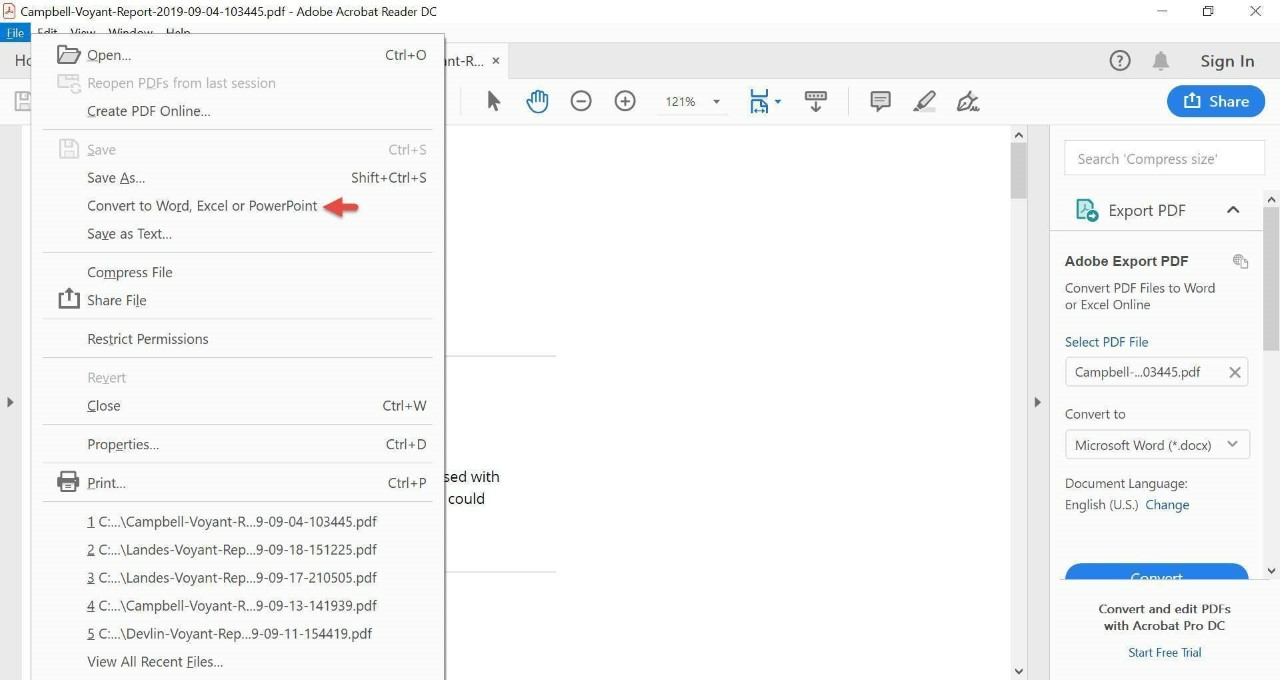Click Sign In
This screenshot has width=1280, height=680.
pyautogui.click(x=1227, y=61)
